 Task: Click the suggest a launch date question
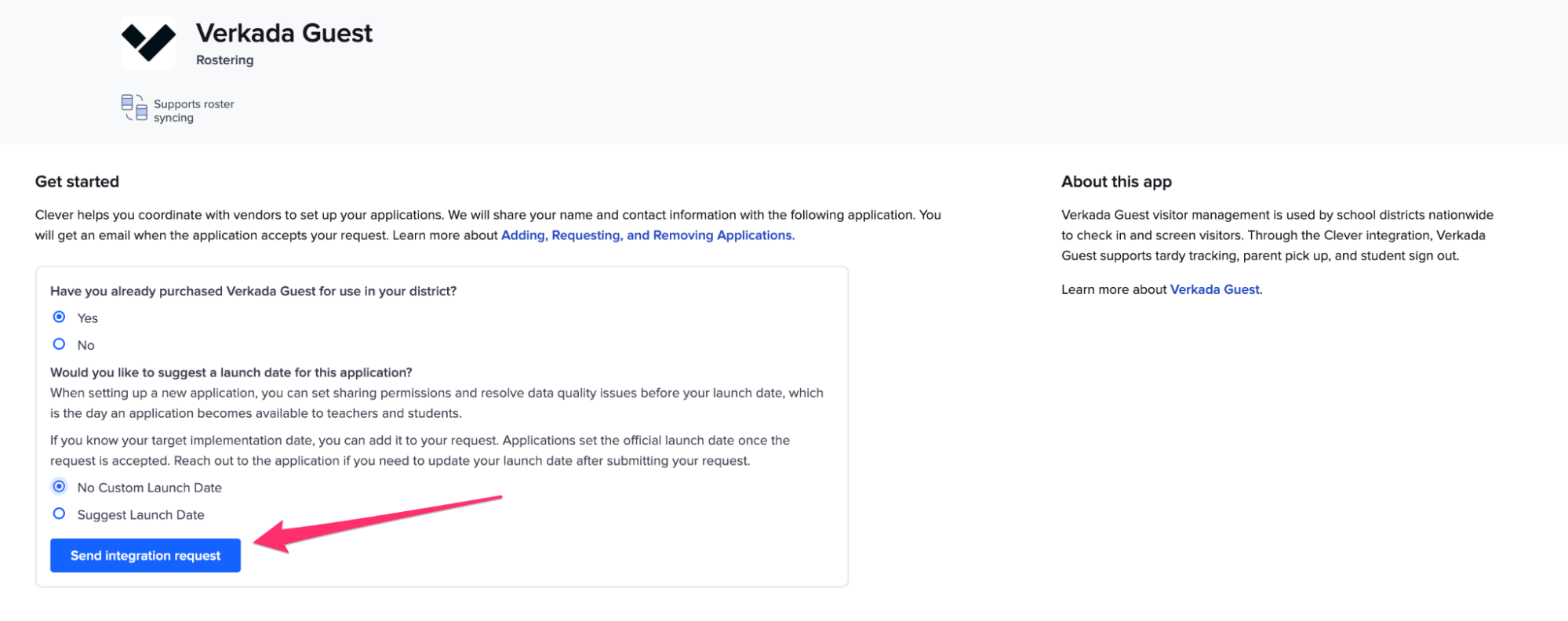pyautogui.click(x=231, y=372)
